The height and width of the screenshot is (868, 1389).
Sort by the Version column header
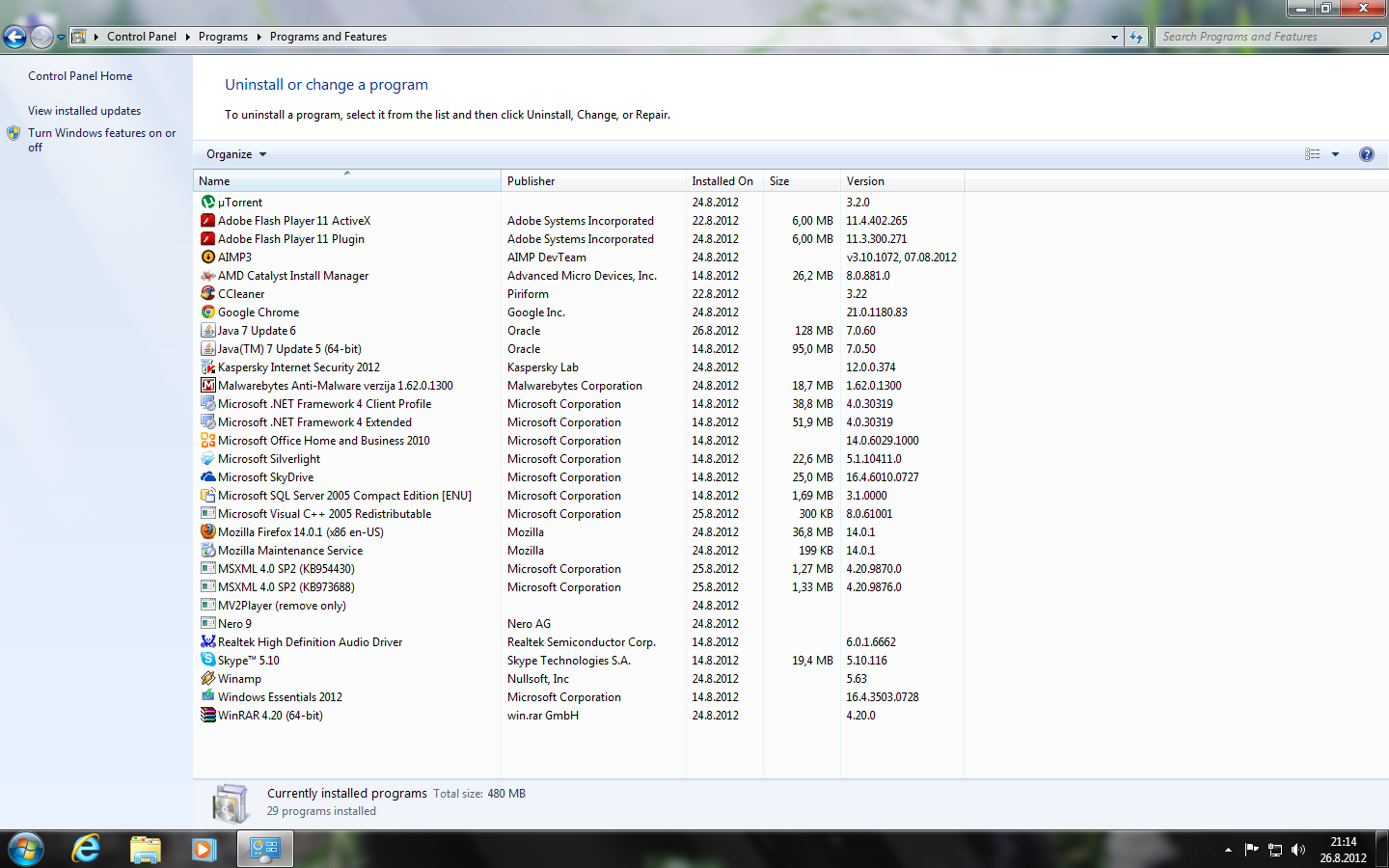[x=902, y=181]
